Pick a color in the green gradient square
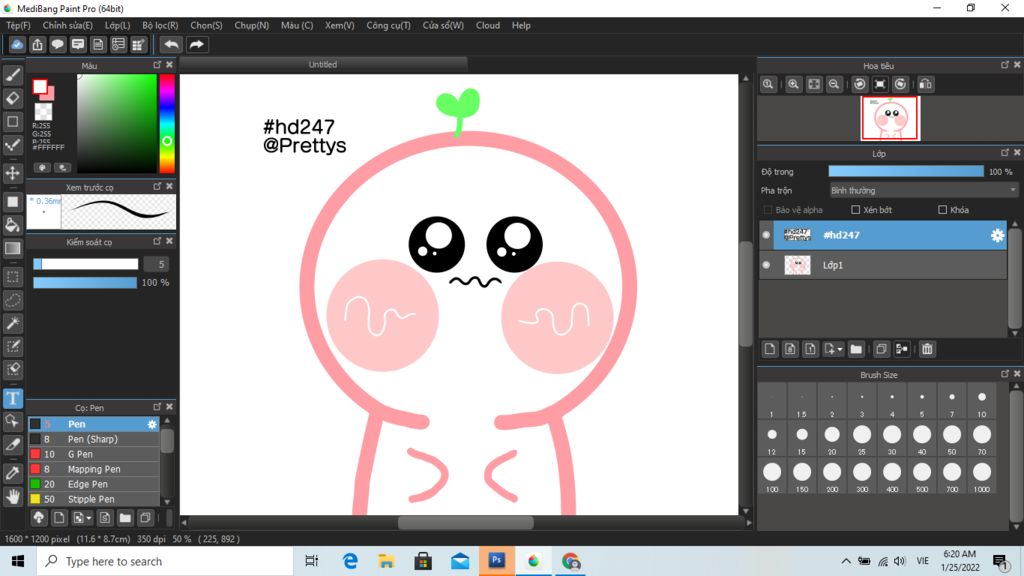This screenshot has width=1024, height=576. 117,123
